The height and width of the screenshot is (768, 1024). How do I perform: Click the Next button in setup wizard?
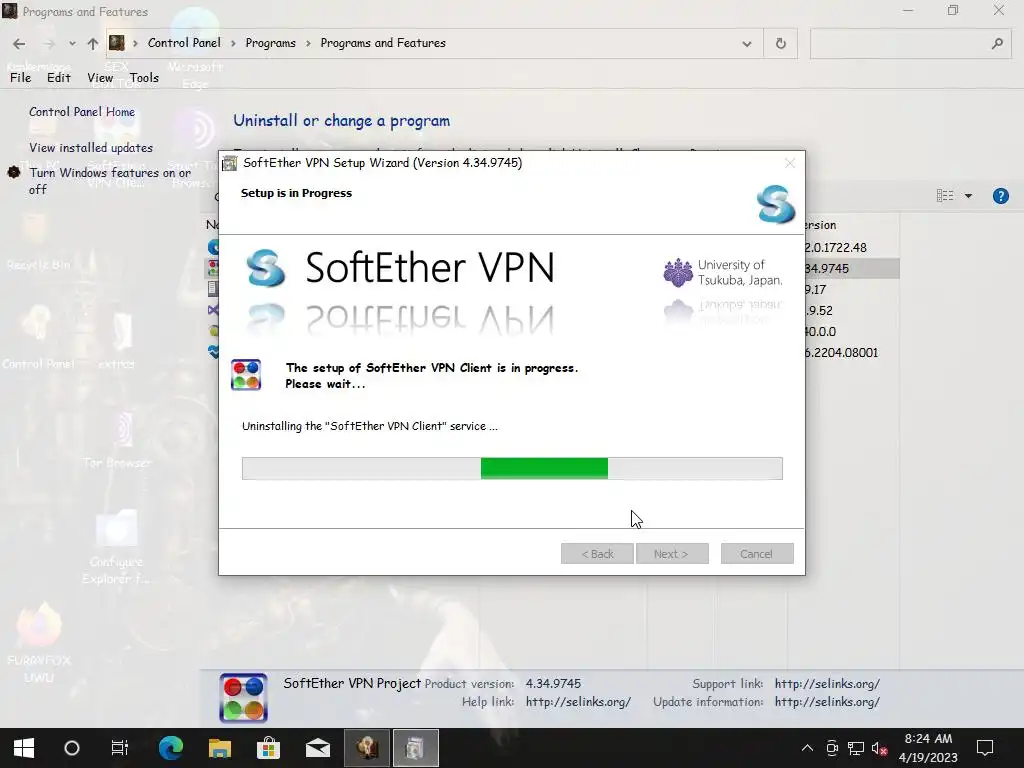click(672, 554)
